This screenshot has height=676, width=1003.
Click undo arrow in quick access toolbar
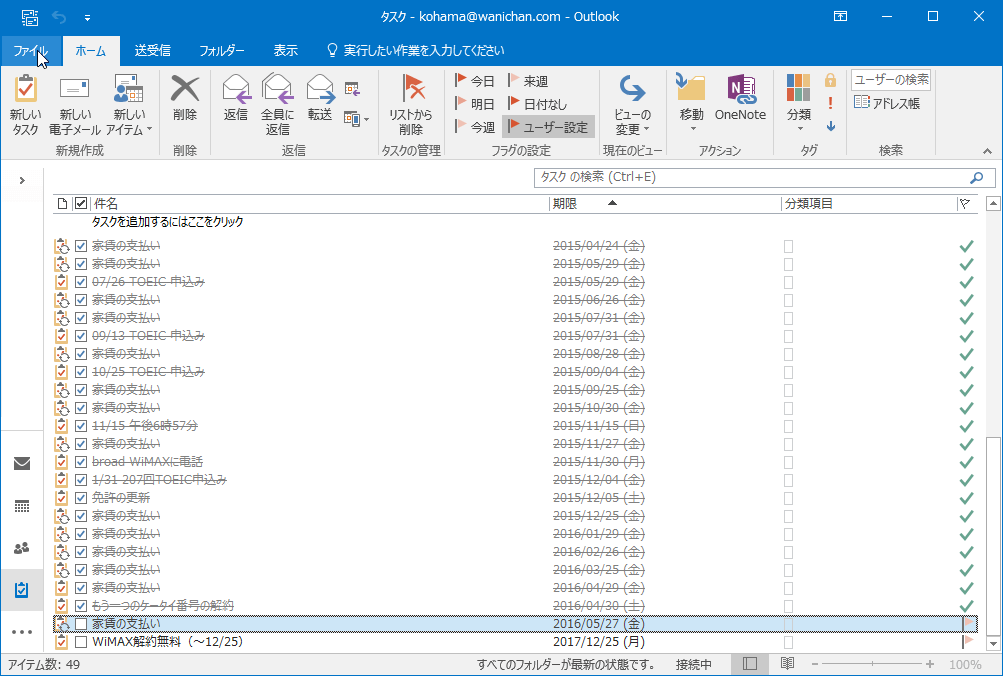[59, 17]
